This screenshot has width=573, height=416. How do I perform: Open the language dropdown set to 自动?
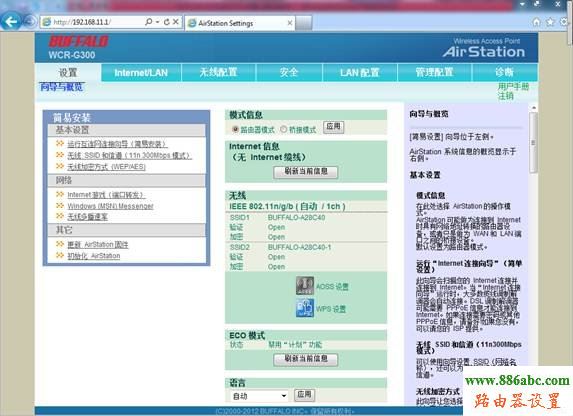point(259,396)
